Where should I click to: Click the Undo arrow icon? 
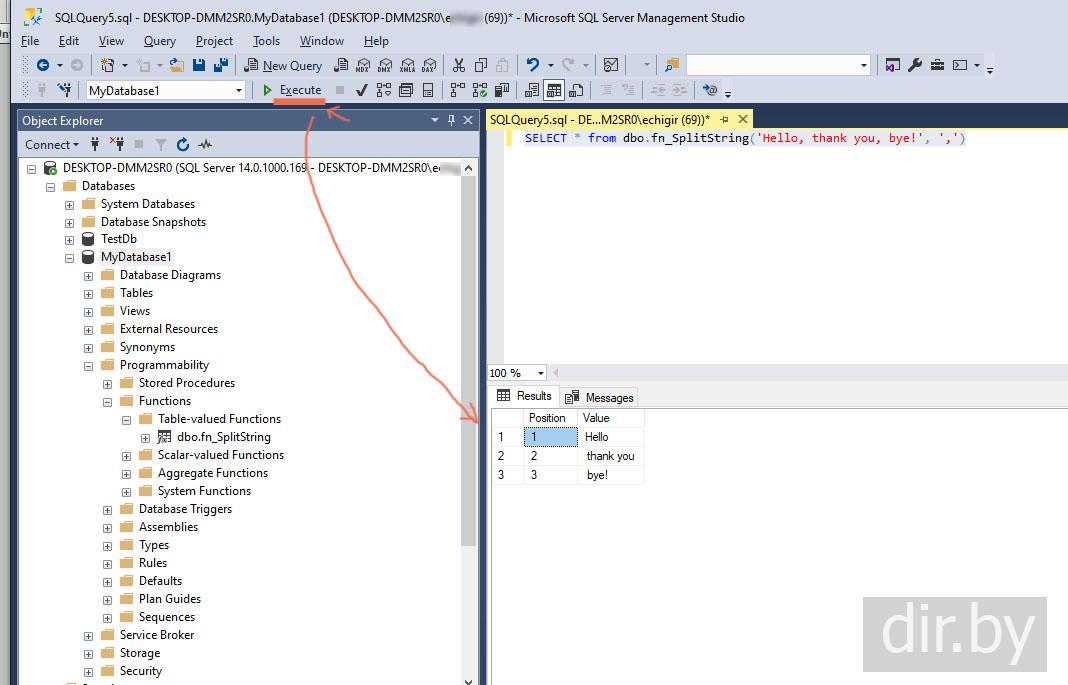click(533, 66)
